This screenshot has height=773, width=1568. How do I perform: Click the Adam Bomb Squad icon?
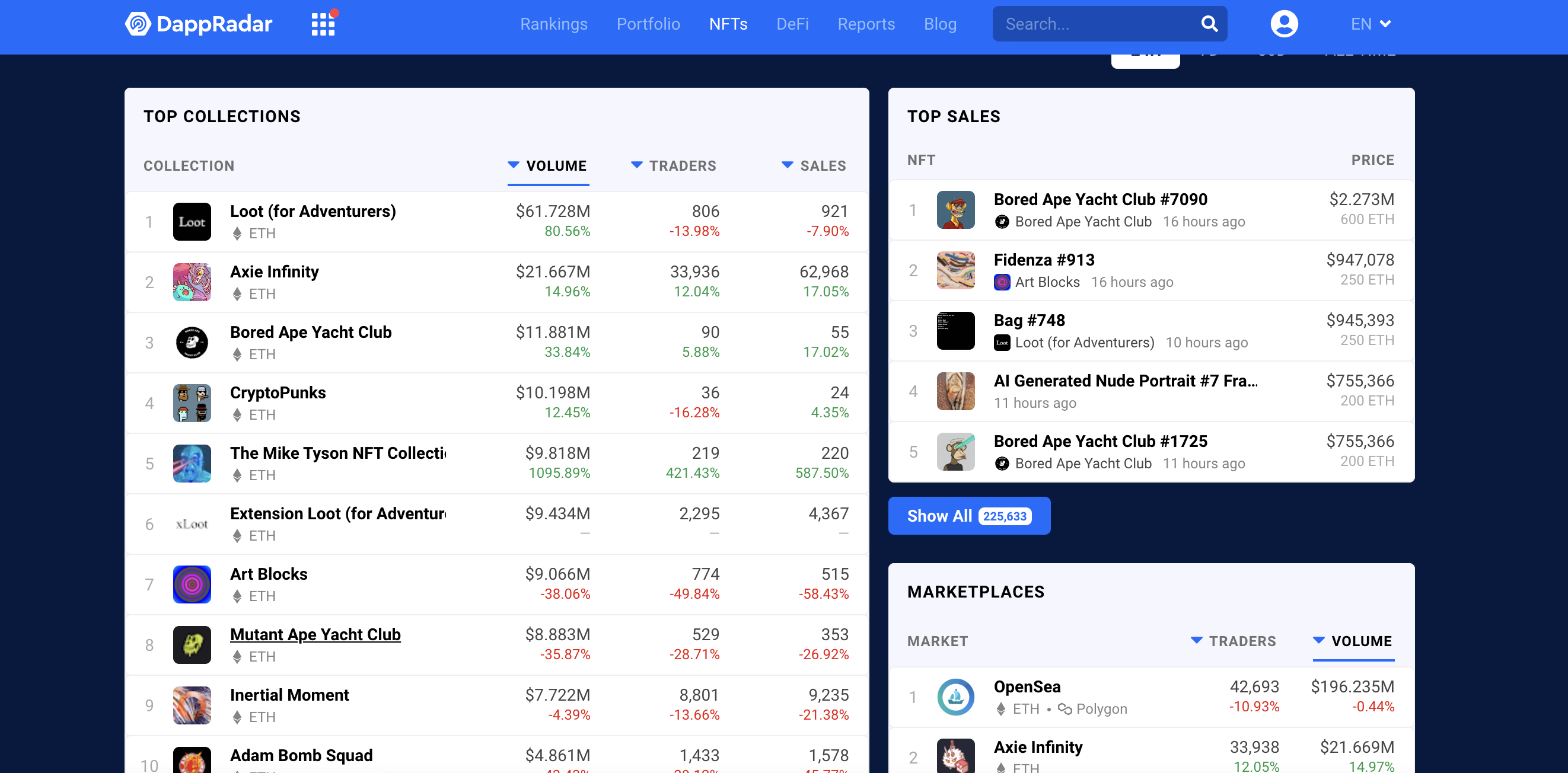click(x=192, y=760)
